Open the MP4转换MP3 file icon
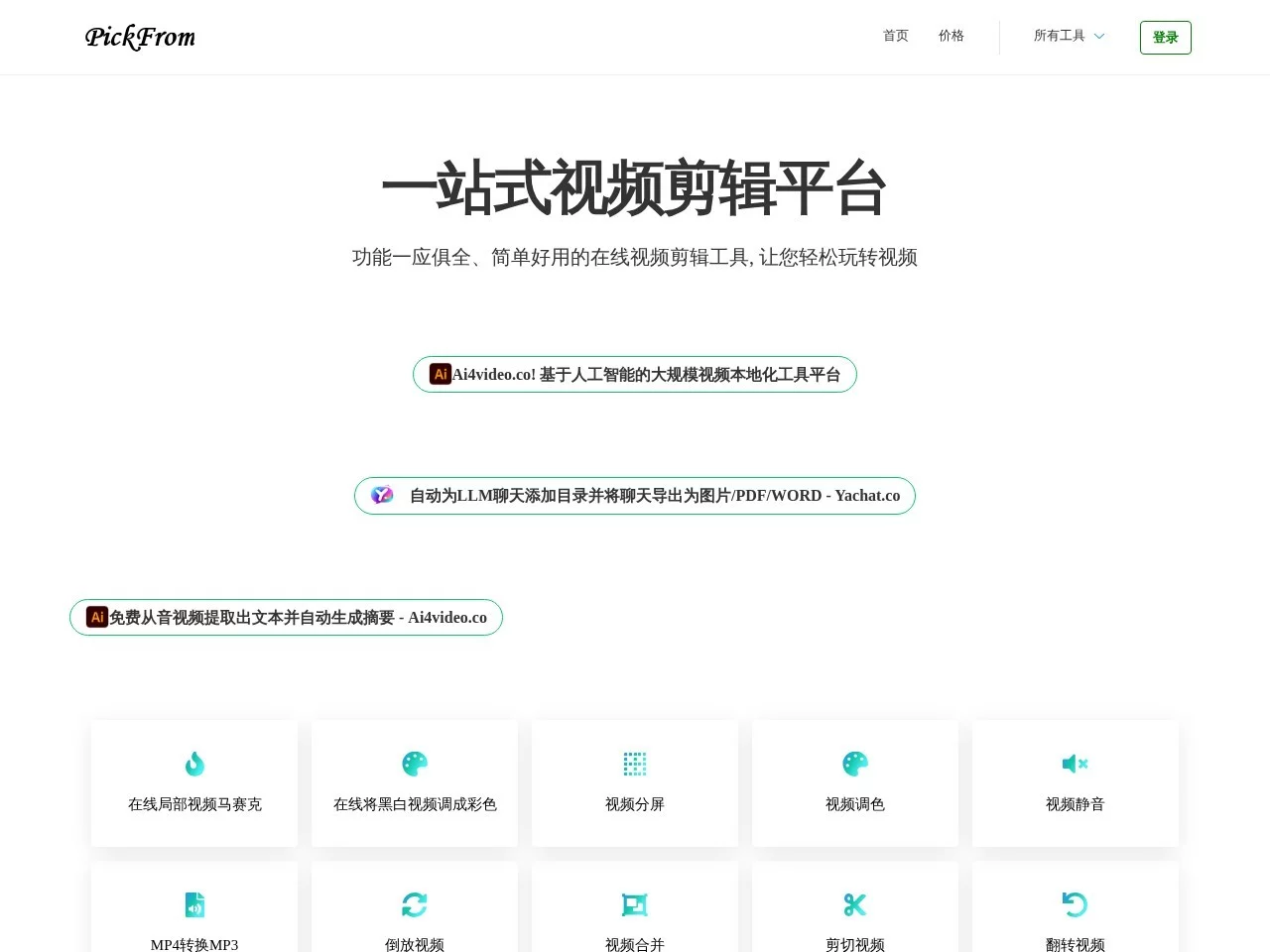 (x=194, y=904)
